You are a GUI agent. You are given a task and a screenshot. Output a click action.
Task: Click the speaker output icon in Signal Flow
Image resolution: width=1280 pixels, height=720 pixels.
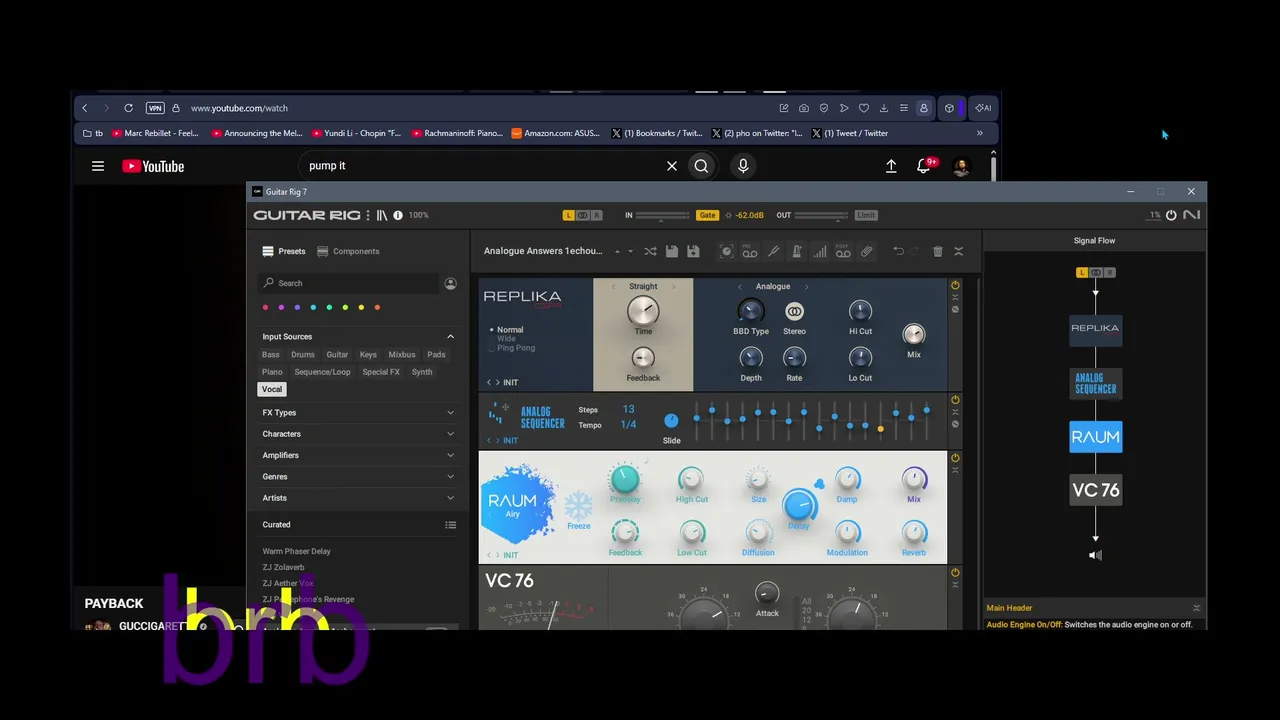(x=1095, y=555)
